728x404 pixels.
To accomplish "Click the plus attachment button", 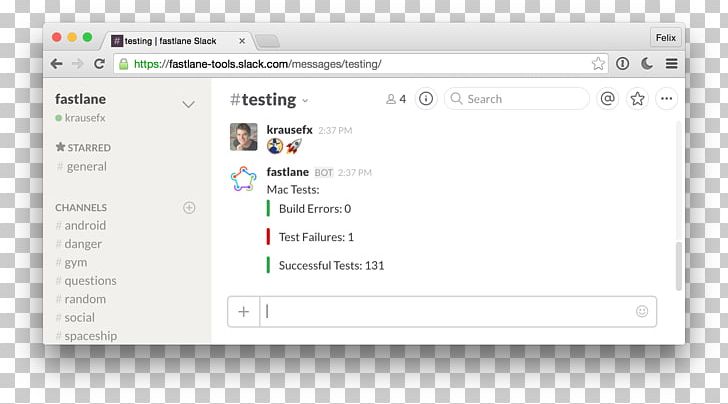I will point(244,311).
